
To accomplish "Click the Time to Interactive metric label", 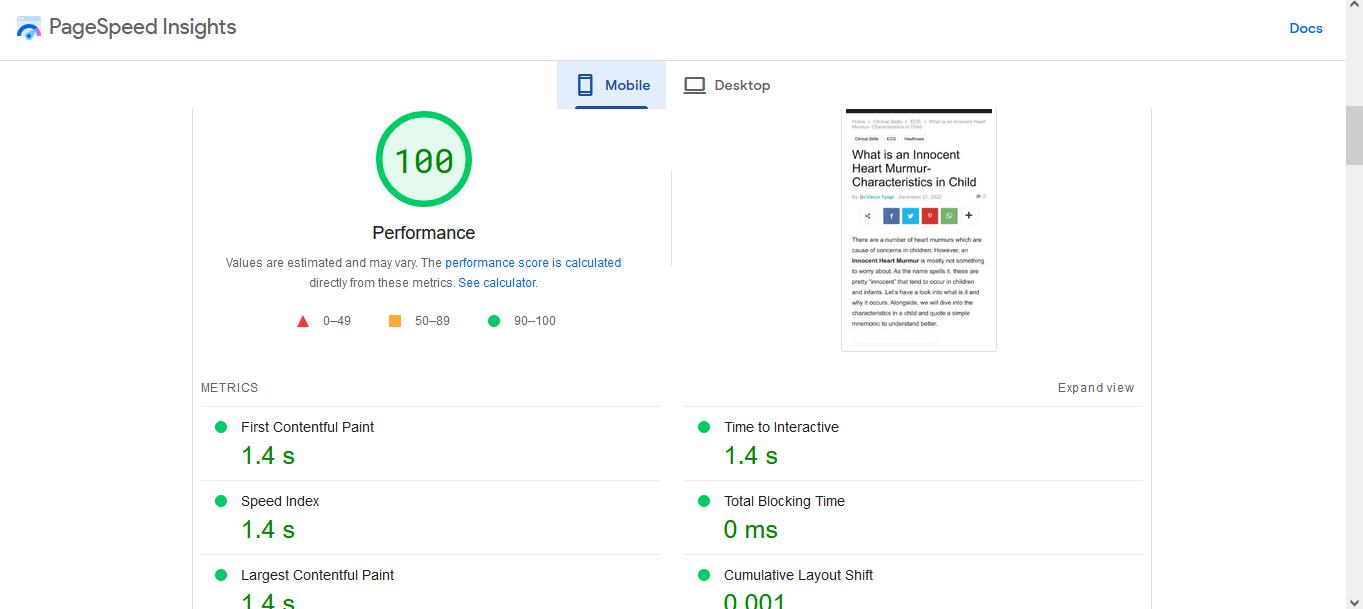I will pyautogui.click(x=781, y=427).
